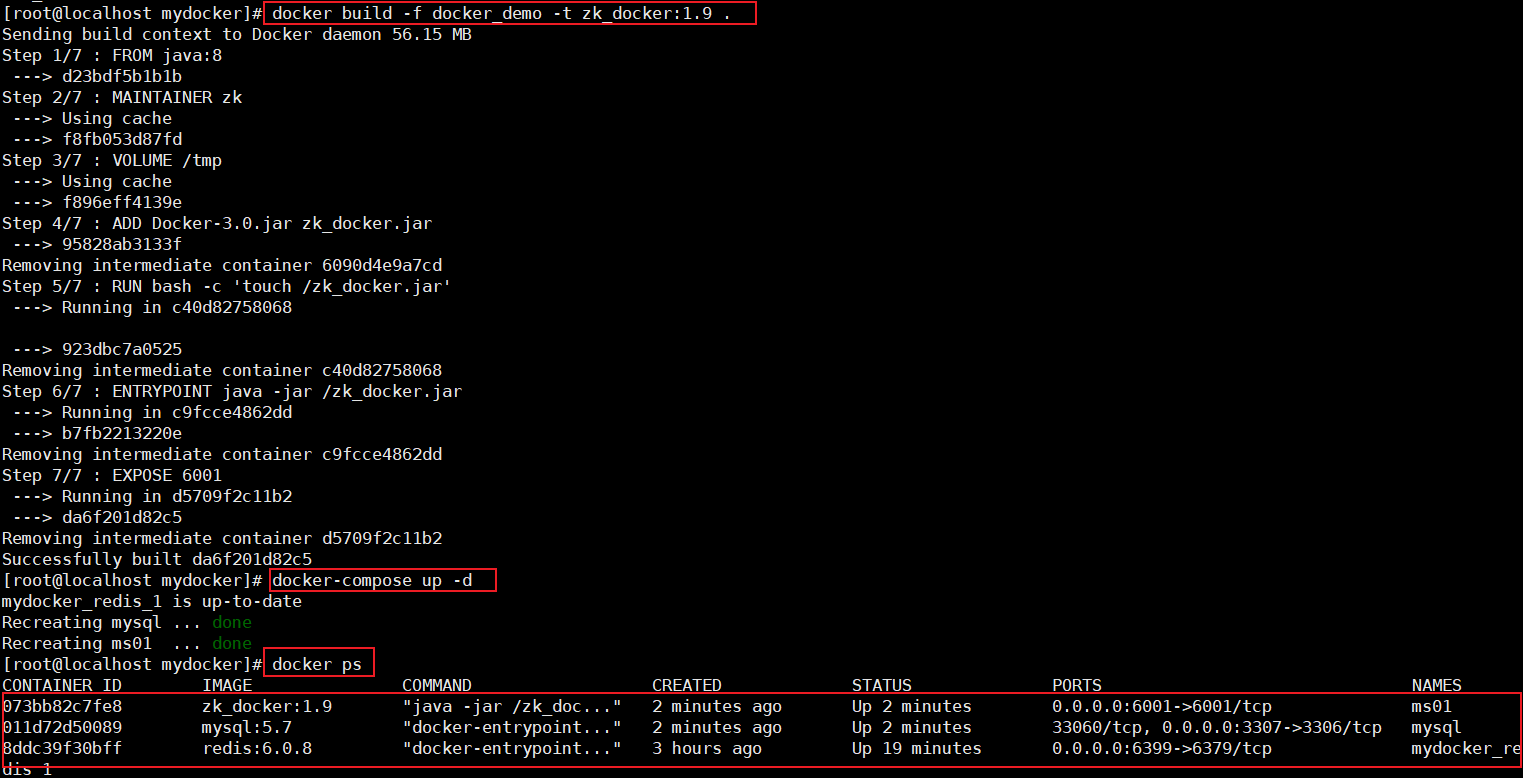Click container ID 073bb82c7fe8
The width and height of the screenshot is (1523, 778).
[x=62, y=707]
